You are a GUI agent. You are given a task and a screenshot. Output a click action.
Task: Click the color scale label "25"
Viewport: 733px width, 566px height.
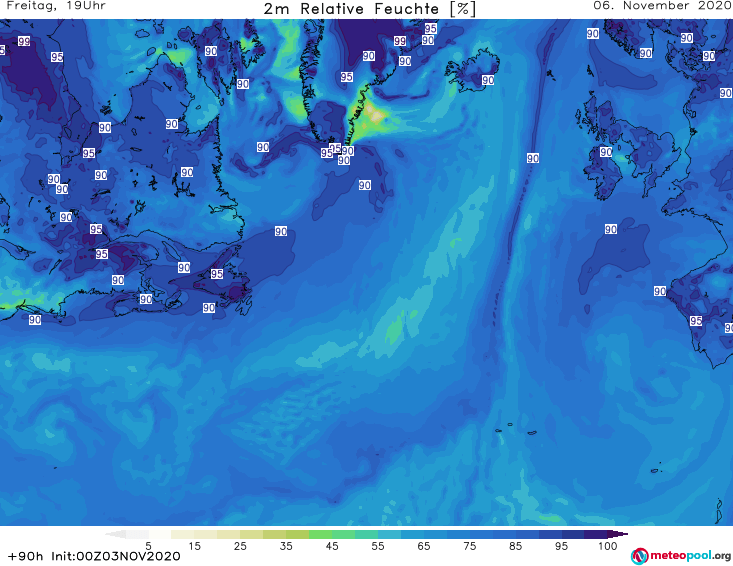(x=240, y=546)
